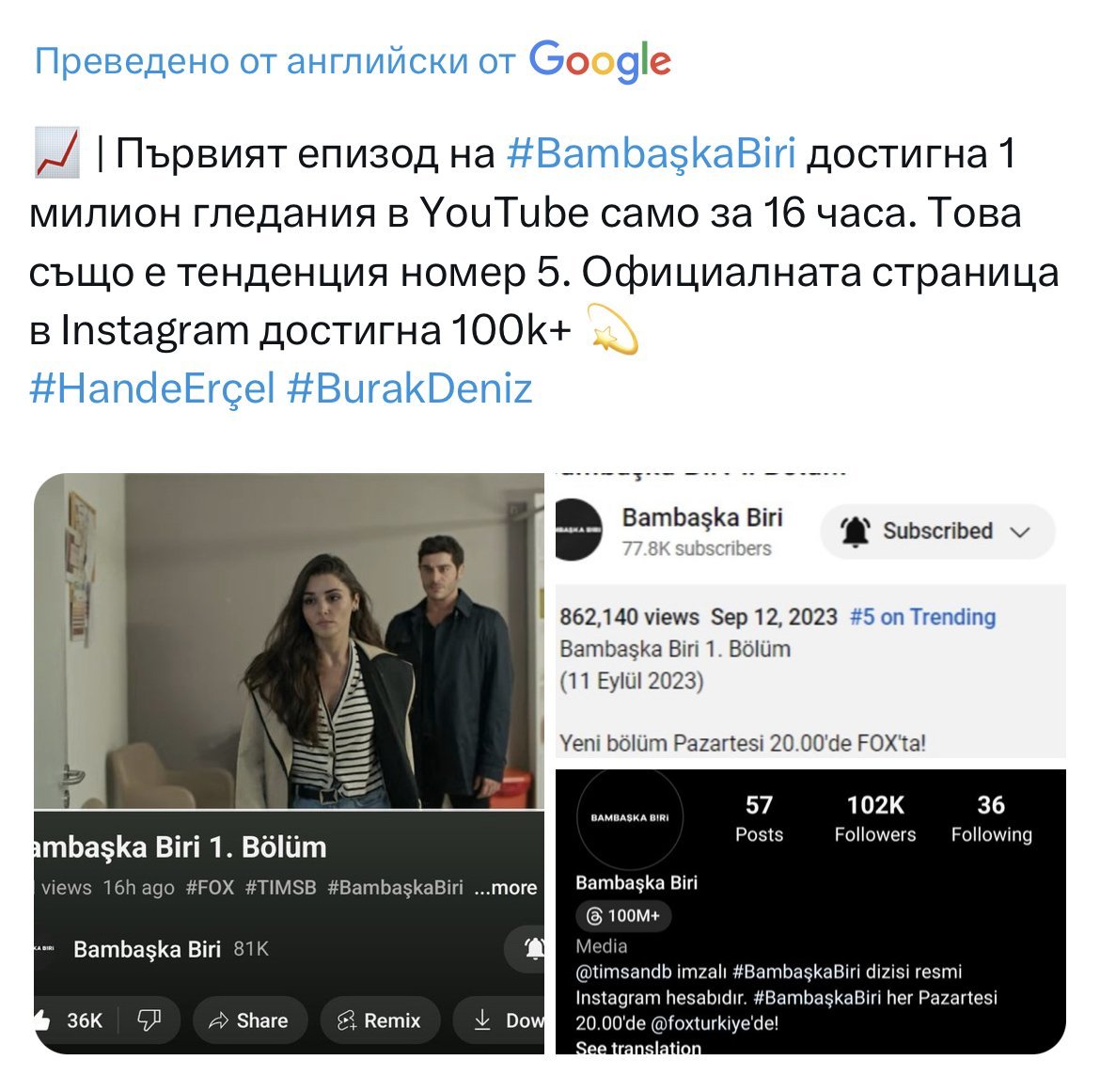Click the #5 on Trending link

tap(922, 617)
